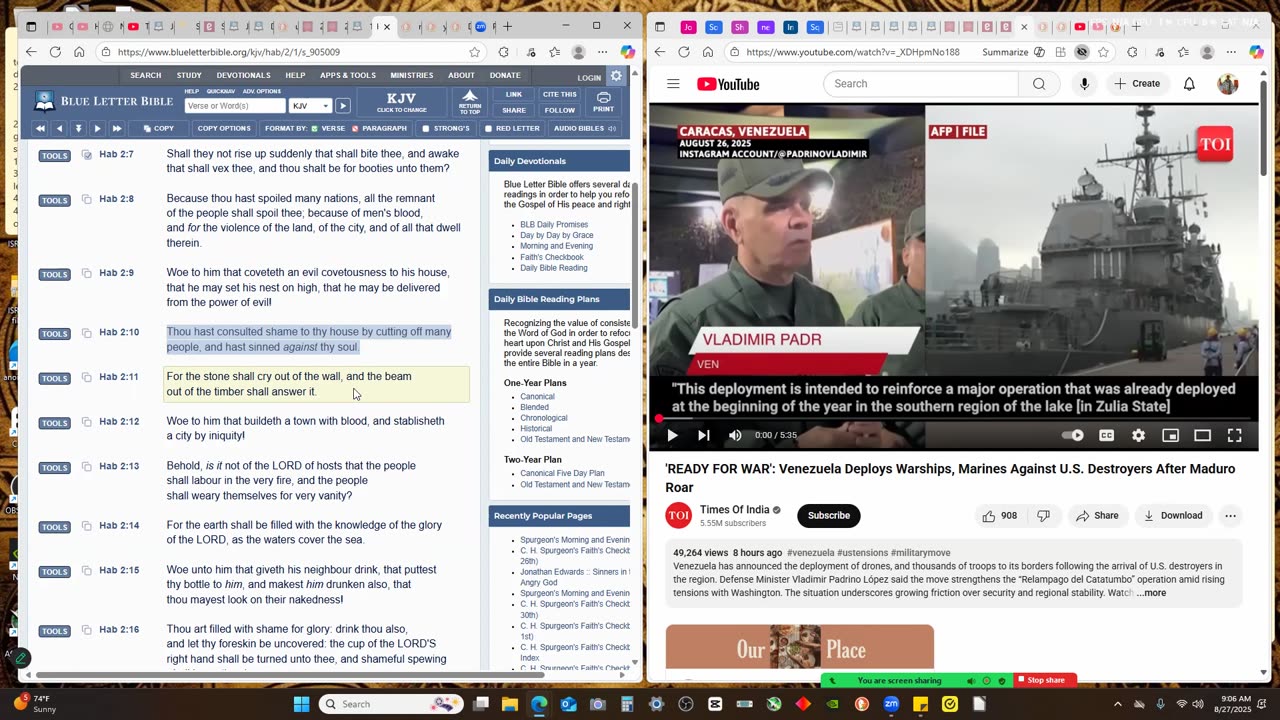Click Share button under YouTube video
1280x720 pixels.
click(1097, 516)
